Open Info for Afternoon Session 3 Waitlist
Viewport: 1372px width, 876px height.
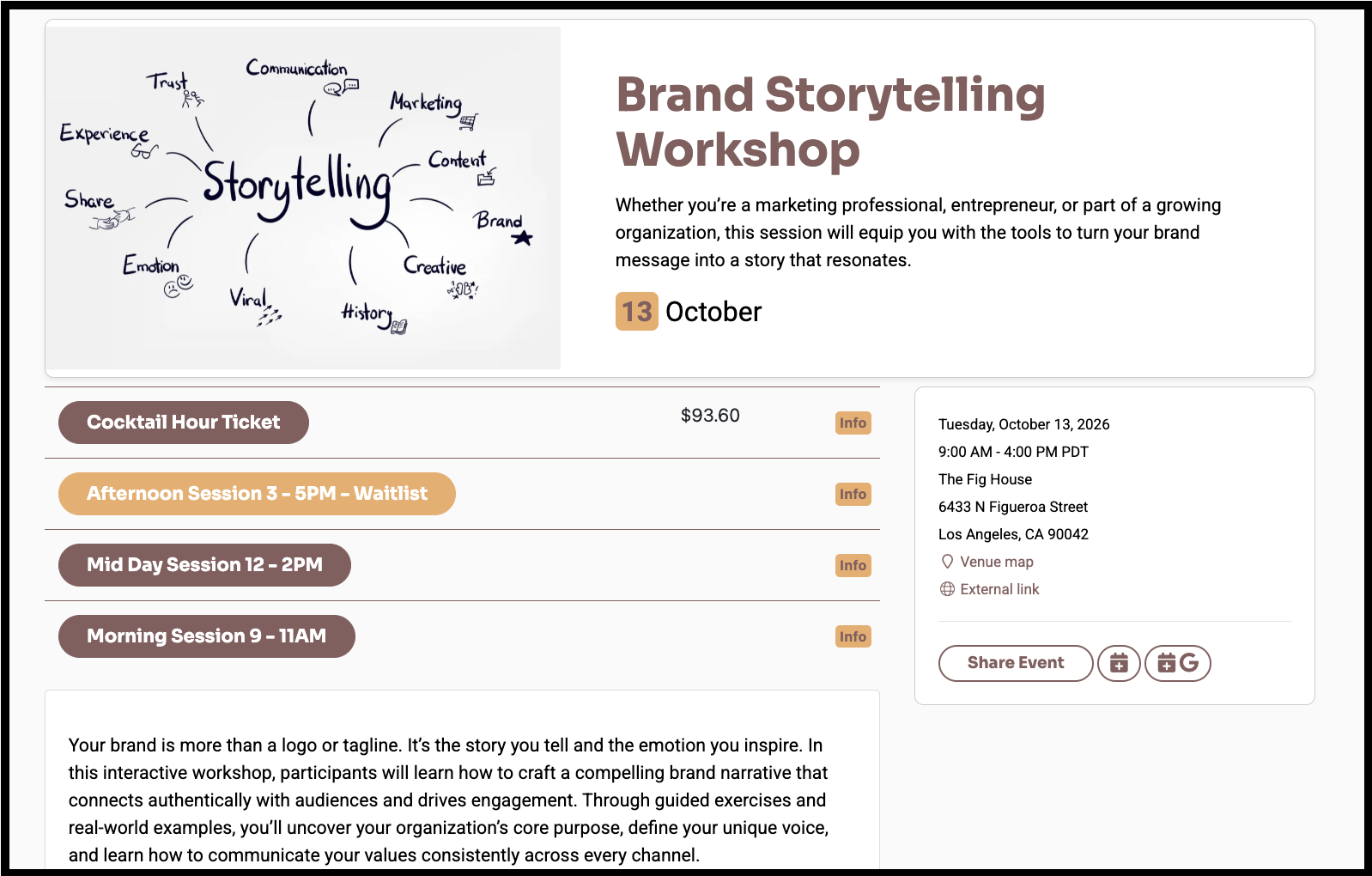853,494
